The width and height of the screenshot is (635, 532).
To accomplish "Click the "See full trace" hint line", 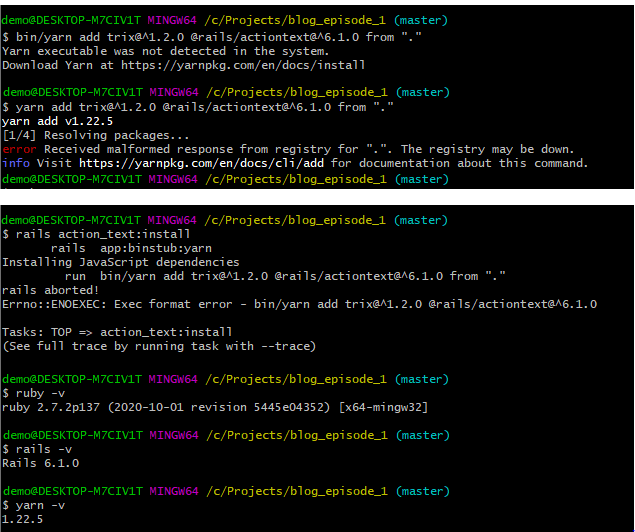I will (158, 346).
